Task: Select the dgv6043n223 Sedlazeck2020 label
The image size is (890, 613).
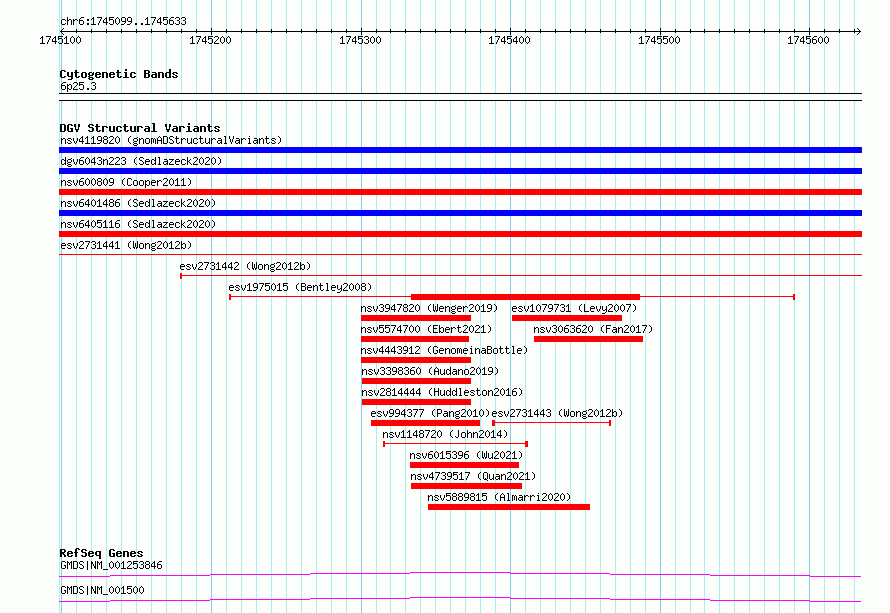Action: tap(141, 161)
